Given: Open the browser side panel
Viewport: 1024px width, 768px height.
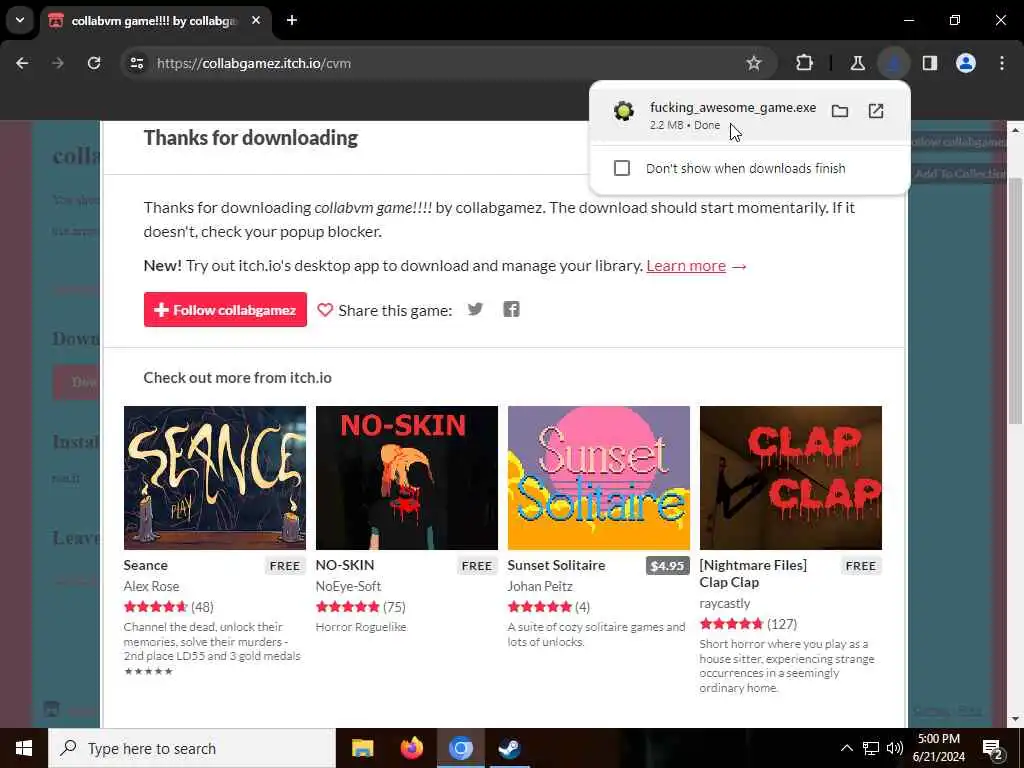Looking at the screenshot, I should [x=930, y=63].
